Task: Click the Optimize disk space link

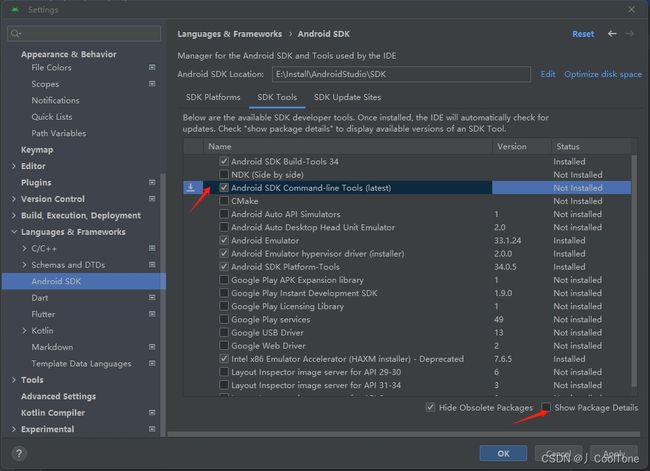Action: pos(603,74)
